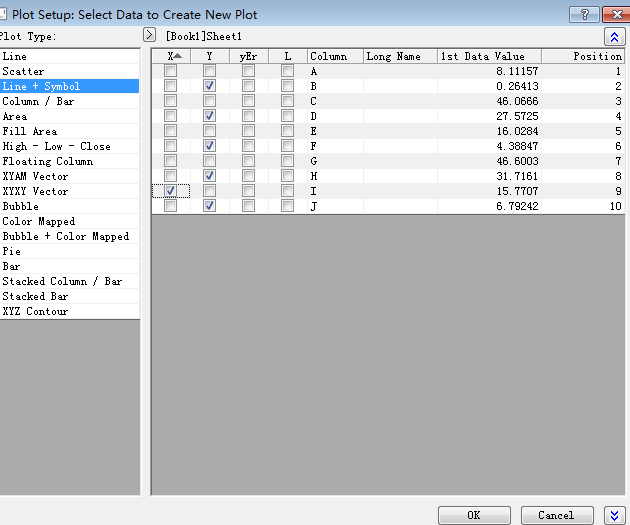
Task: Select Pie plot type
Action: tap(70, 251)
